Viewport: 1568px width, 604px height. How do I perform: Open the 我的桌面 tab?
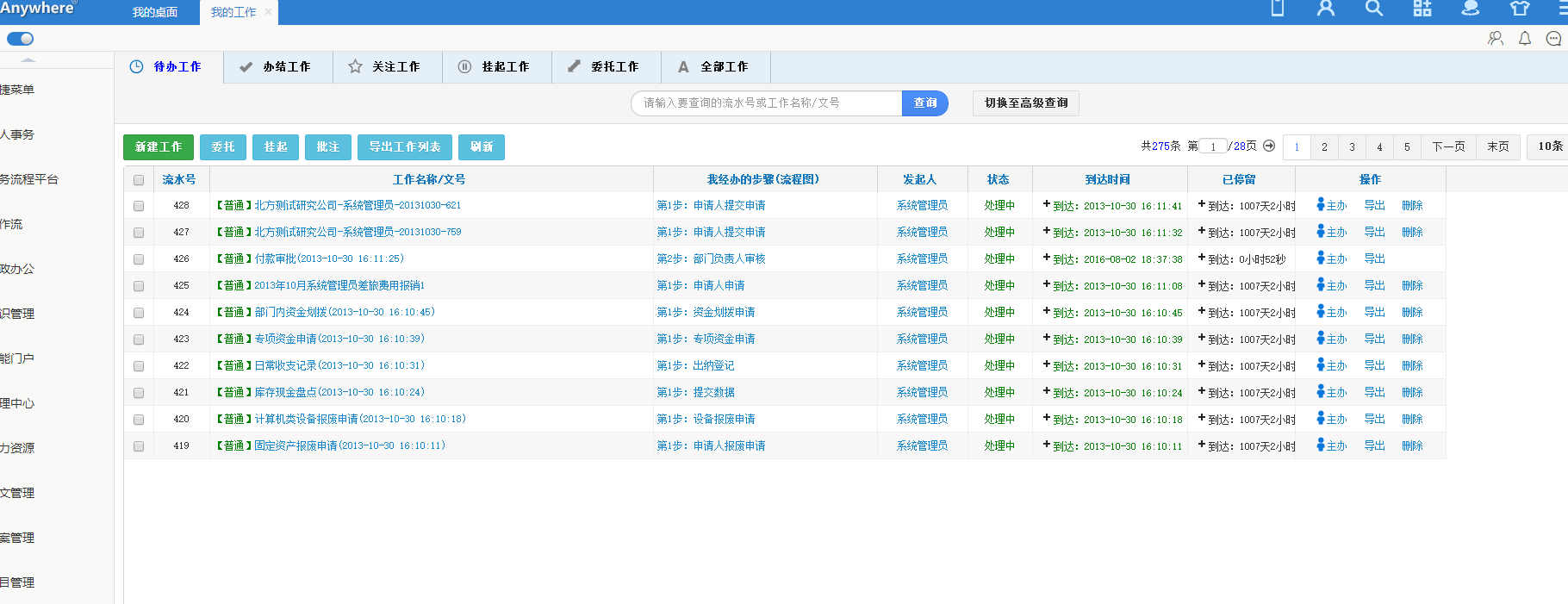[155, 12]
